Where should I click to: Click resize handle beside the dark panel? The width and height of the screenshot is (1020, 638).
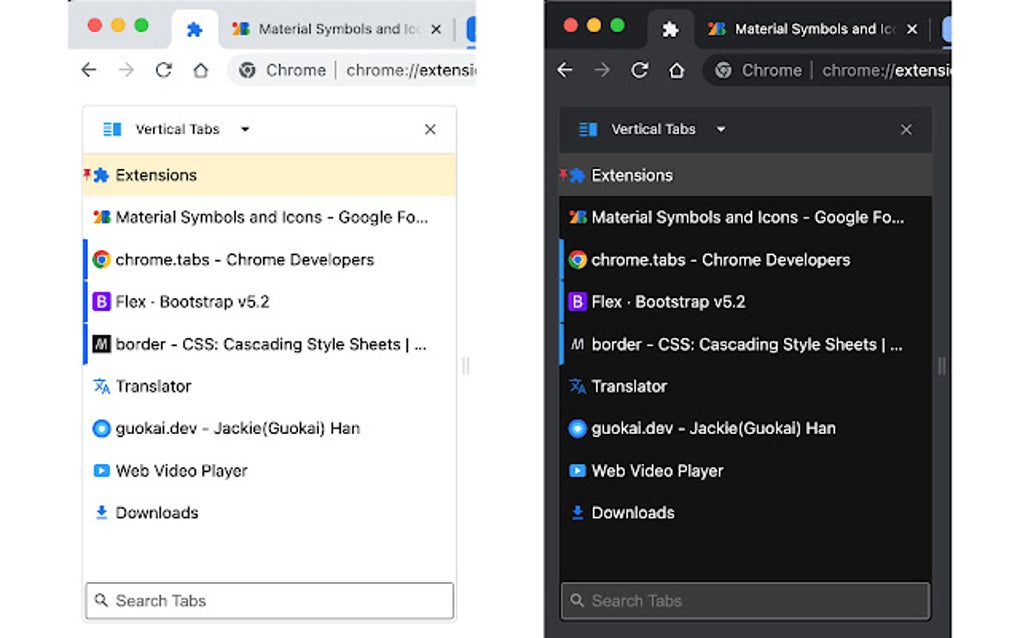click(941, 366)
